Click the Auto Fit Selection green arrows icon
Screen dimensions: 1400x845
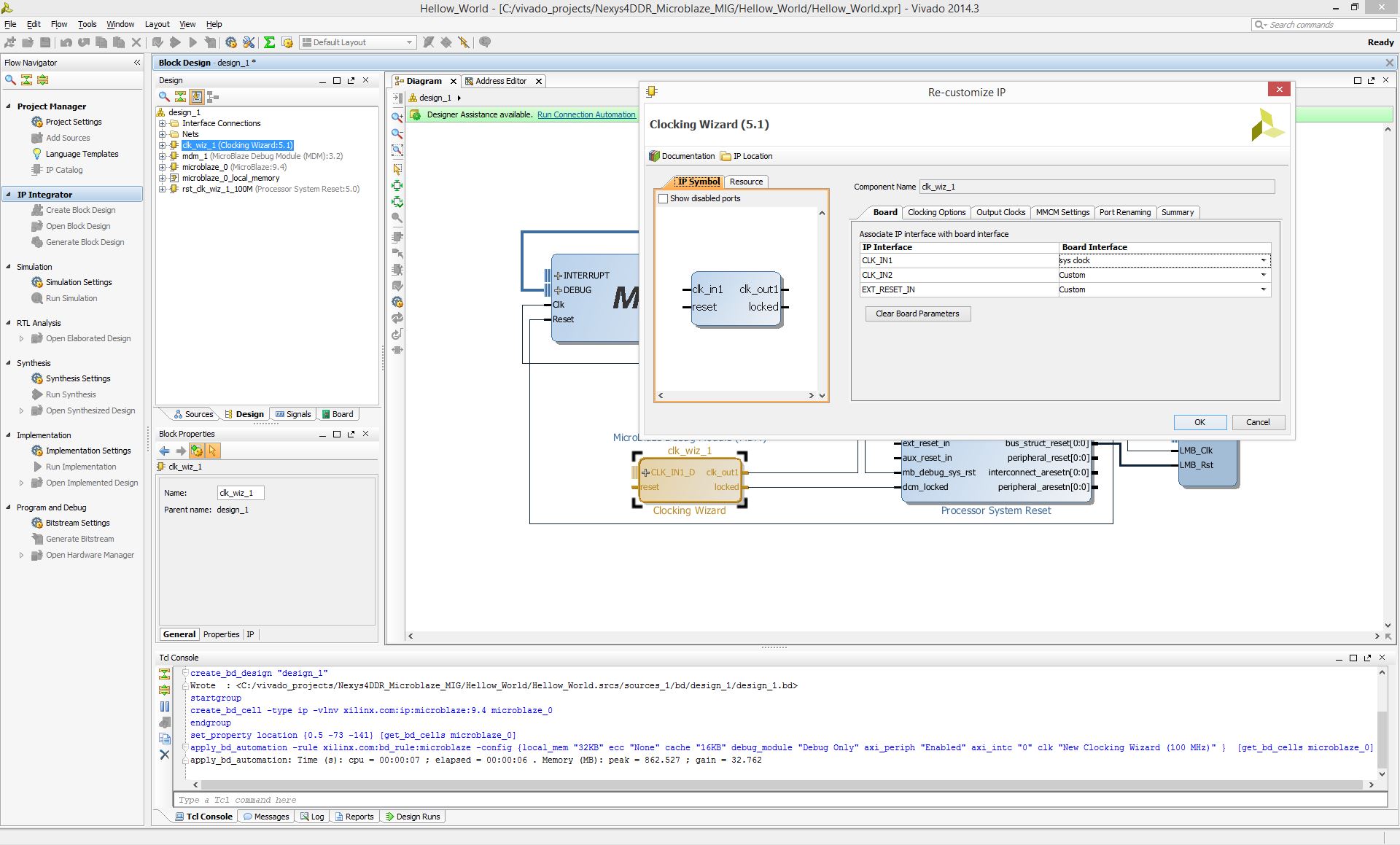(397, 186)
